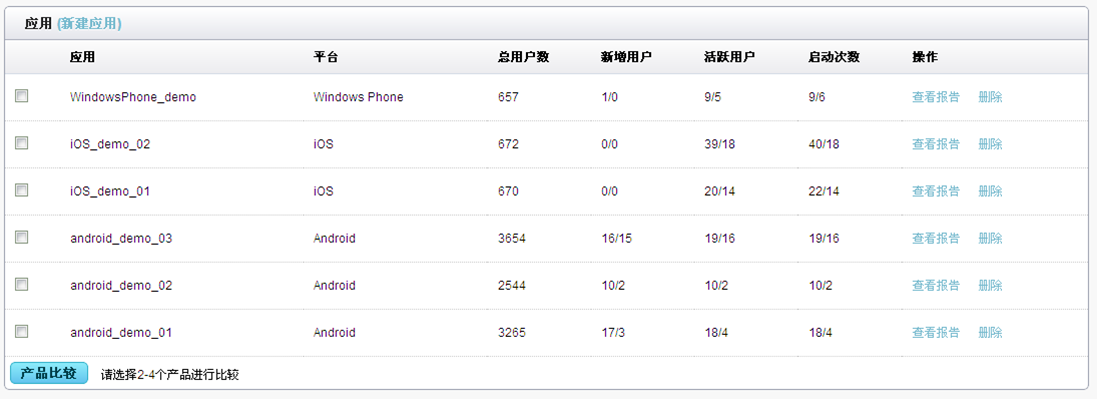Toggle the android_demo_01 checkbox
Screen dimensions: 1097x399
pos(22,331)
